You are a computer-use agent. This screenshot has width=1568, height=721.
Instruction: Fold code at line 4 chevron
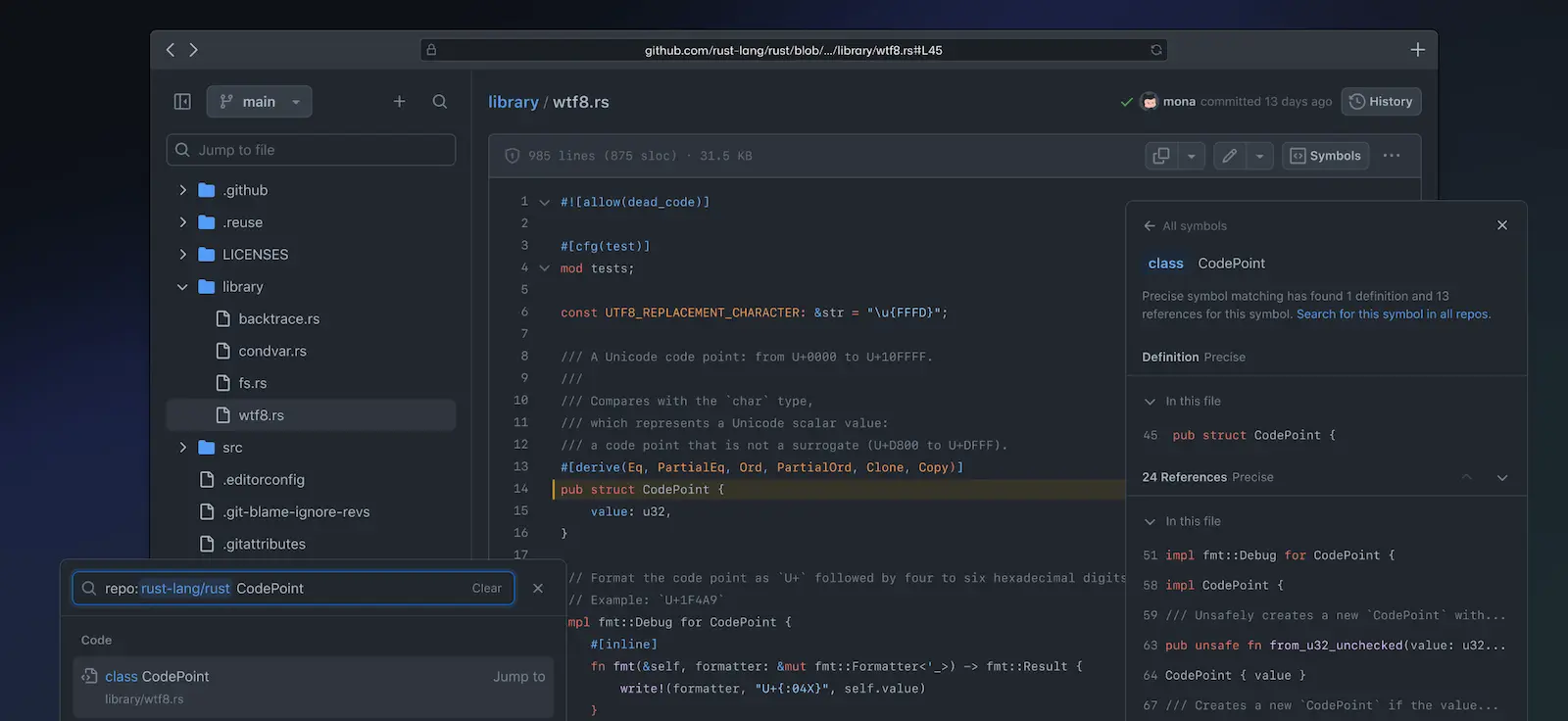545,268
